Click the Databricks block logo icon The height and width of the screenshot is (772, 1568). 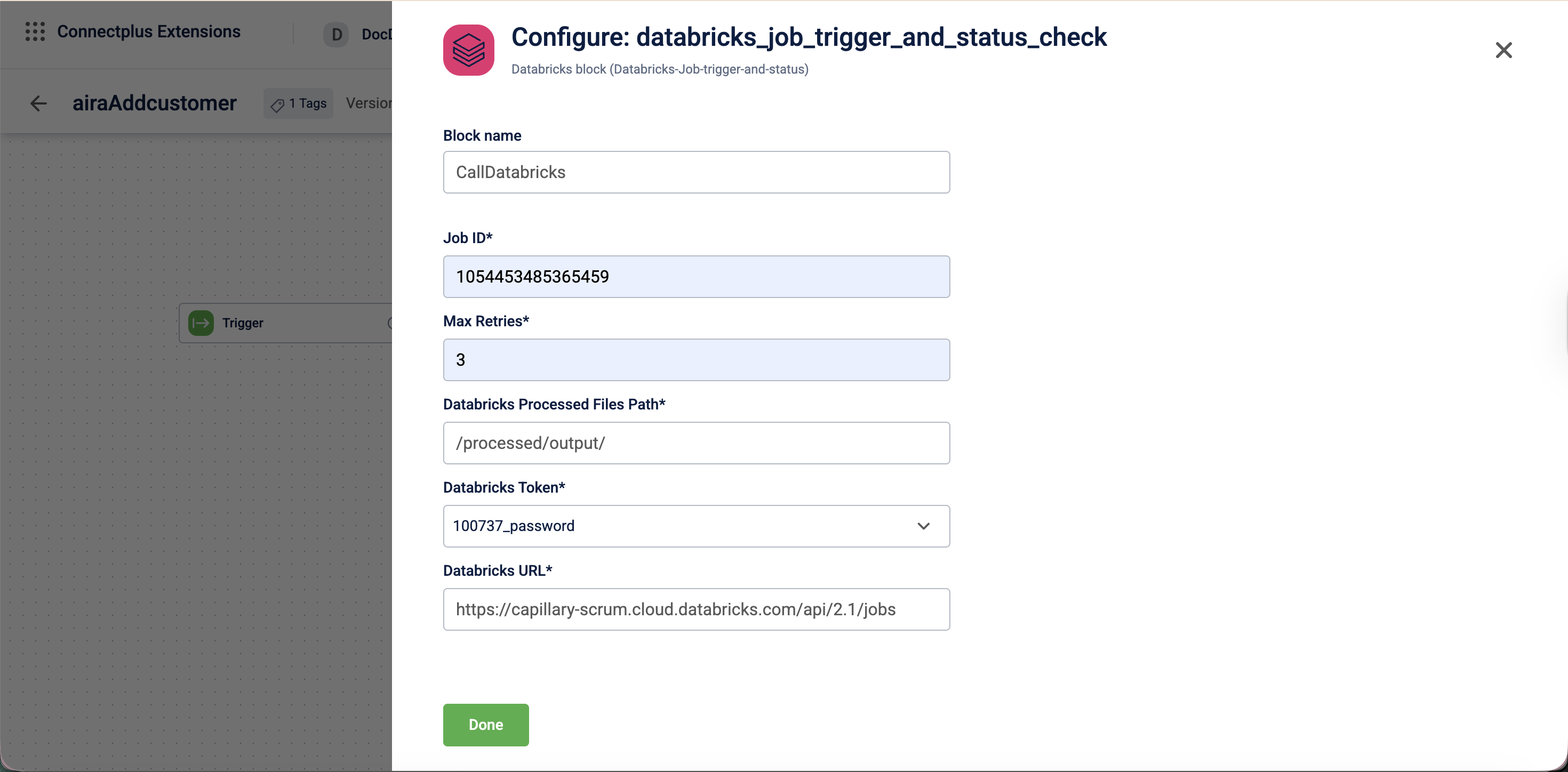tap(468, 50)
